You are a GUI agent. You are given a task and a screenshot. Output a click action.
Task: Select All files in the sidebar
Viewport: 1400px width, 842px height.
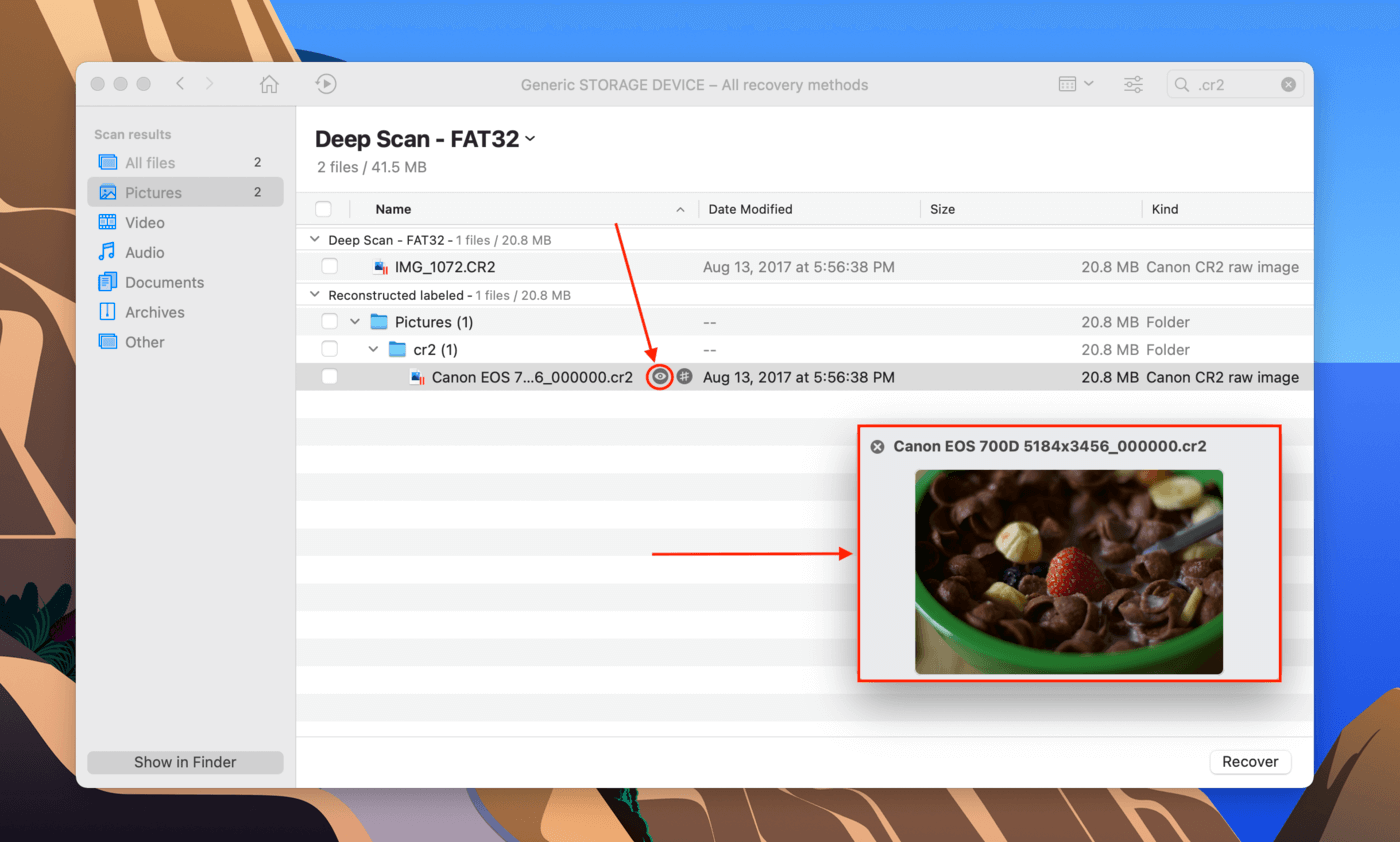point(185,162)
